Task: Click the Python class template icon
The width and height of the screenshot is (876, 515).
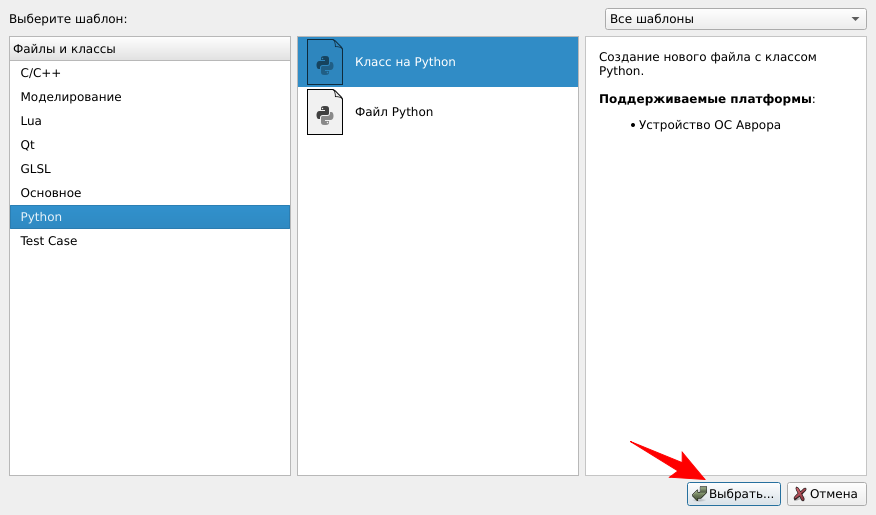Action: pyautogui.click(x=324, y=62)
